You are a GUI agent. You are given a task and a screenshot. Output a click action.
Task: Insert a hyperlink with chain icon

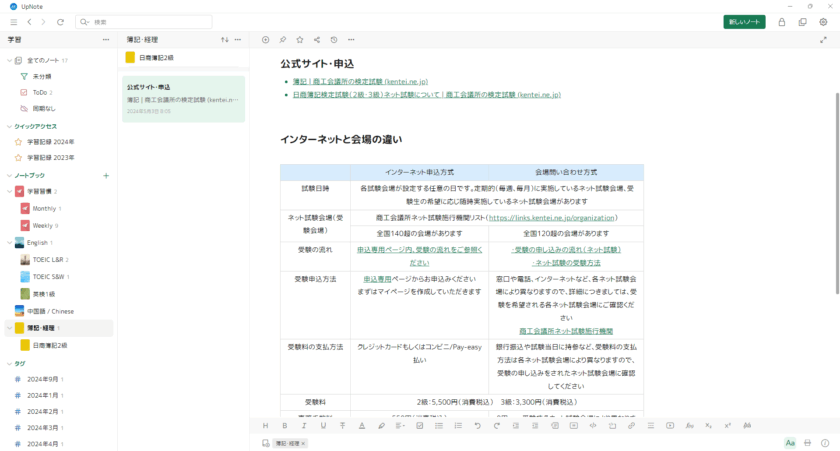tap(632, 426)
